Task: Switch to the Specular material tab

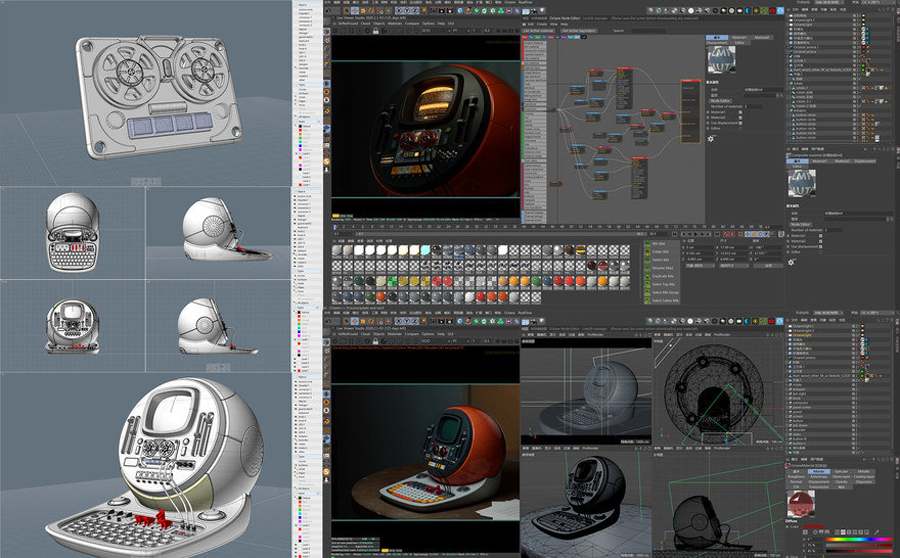Action: tap(841, 471)
